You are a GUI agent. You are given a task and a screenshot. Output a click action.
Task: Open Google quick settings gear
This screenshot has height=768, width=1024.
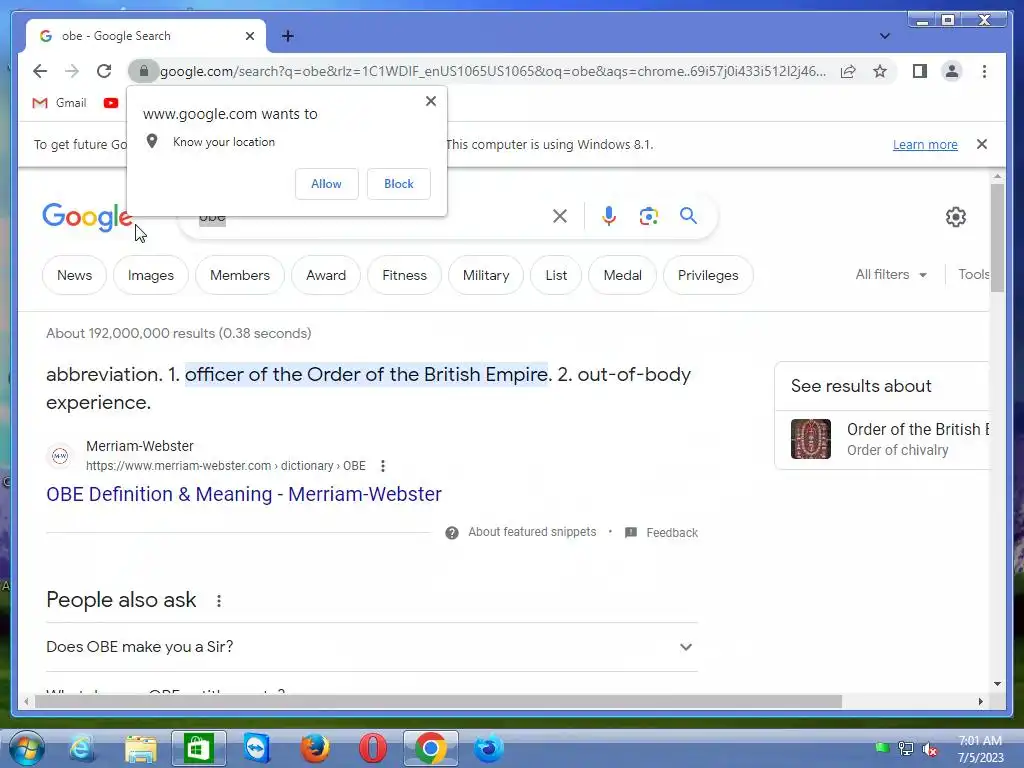[955, 217]
